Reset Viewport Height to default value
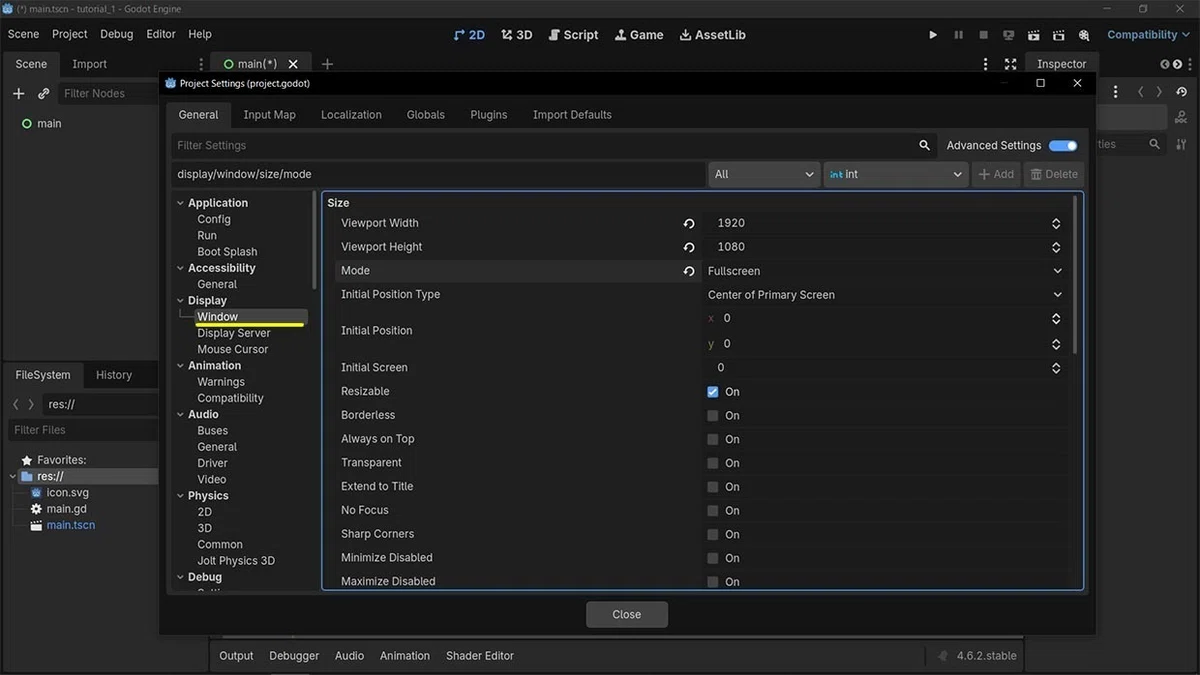This screenshot has height=675, width=1200. [689, 247]
